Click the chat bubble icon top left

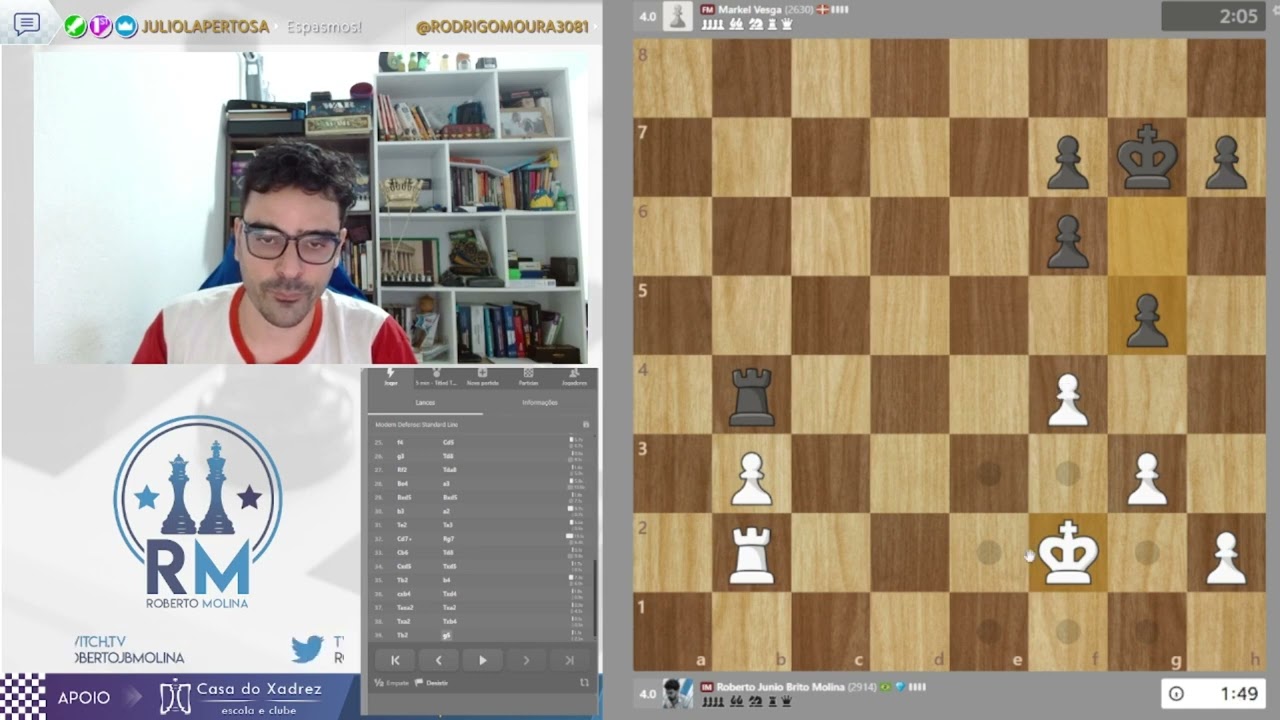pos(27,23)
